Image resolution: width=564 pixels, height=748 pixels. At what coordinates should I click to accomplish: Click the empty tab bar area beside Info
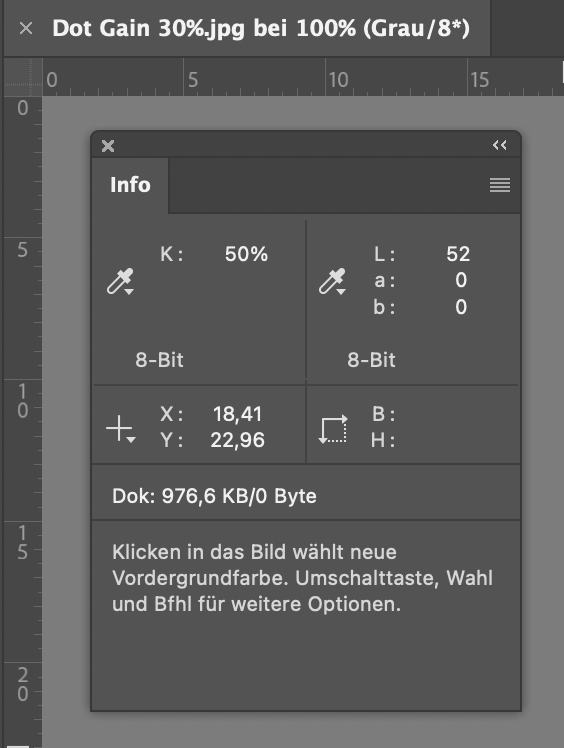tap(345, 185)
